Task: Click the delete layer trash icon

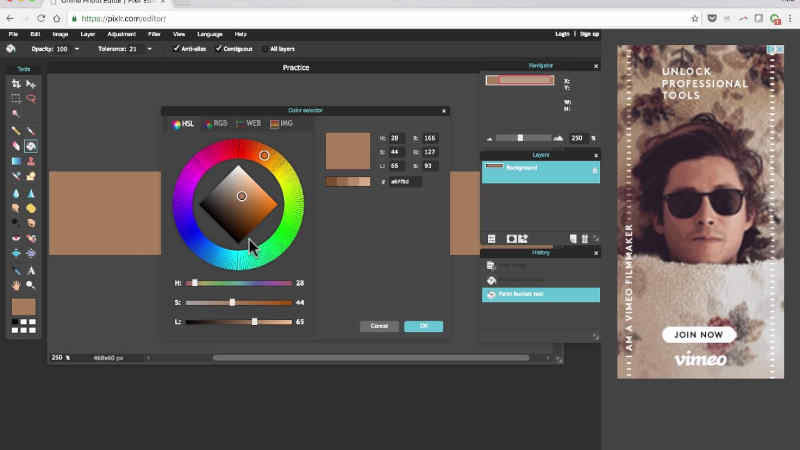Action: point(584,239)
